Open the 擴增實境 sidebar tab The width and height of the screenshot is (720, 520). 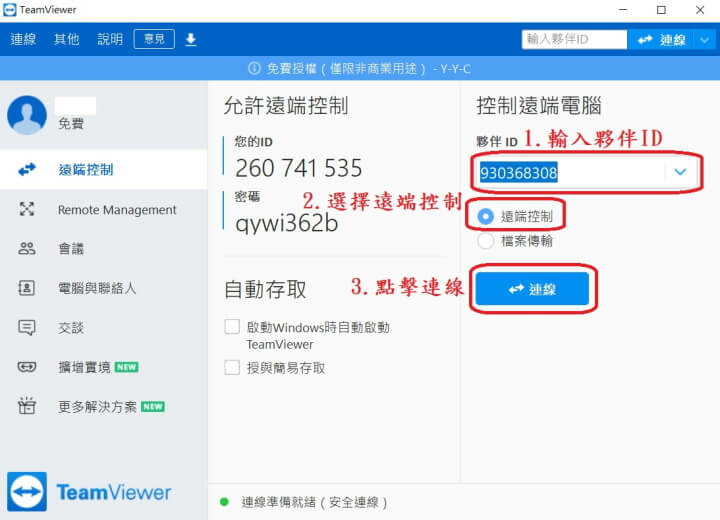click(104, 367)
